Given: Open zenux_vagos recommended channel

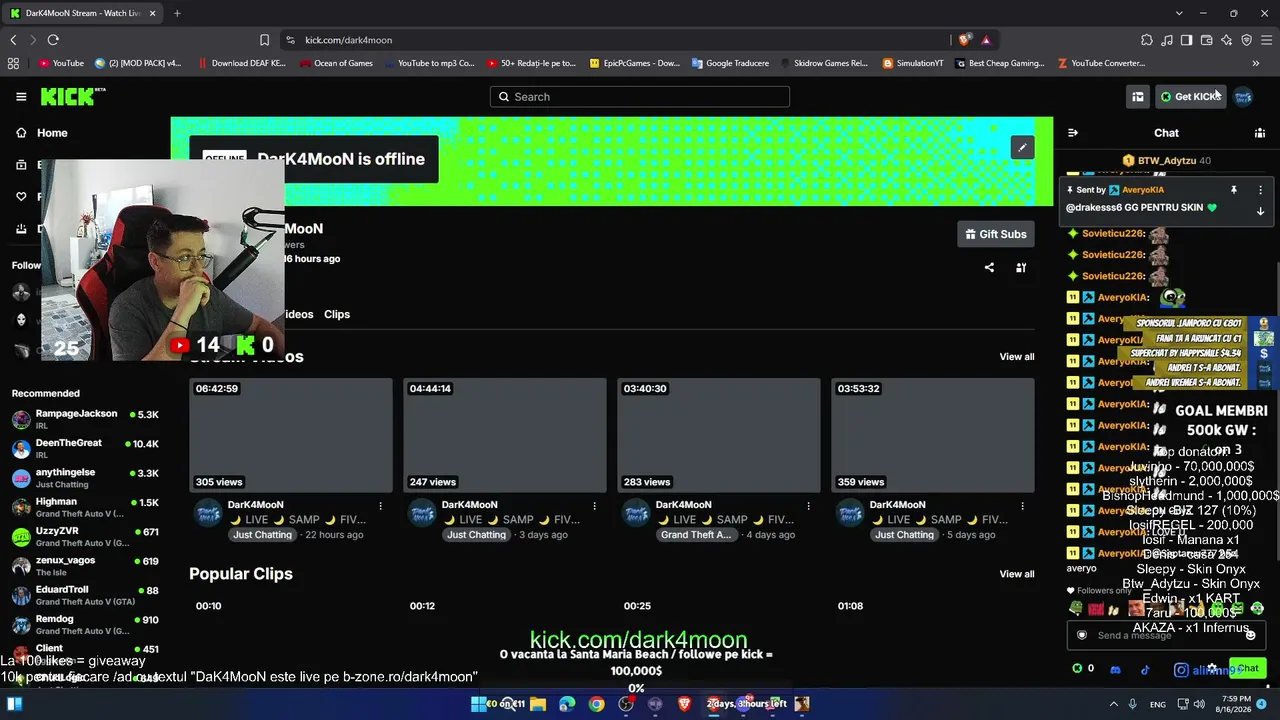Looking at the screenshot, I should pyautogui.click(x=85, y=566).
